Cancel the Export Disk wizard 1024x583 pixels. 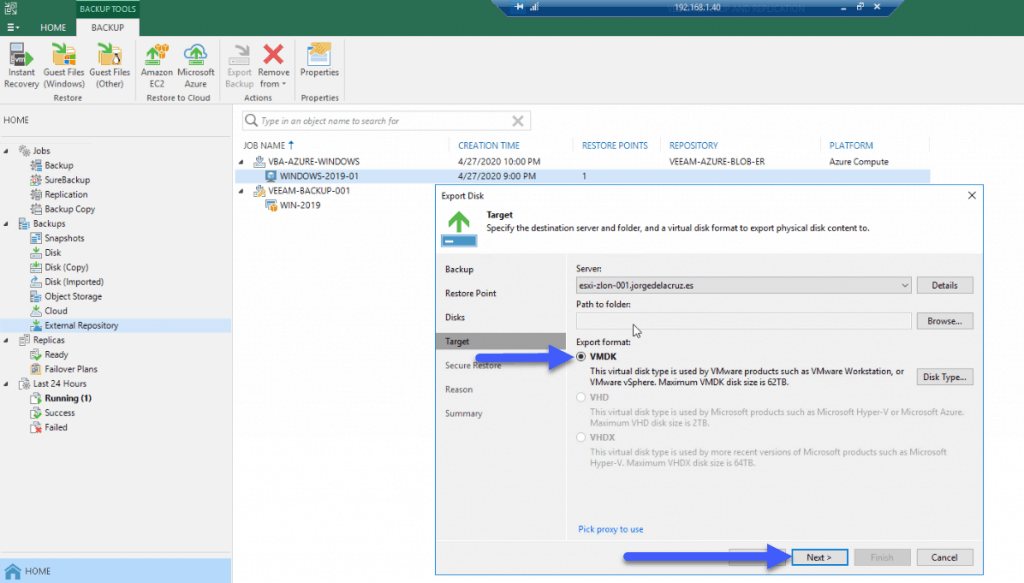[944, 558]
